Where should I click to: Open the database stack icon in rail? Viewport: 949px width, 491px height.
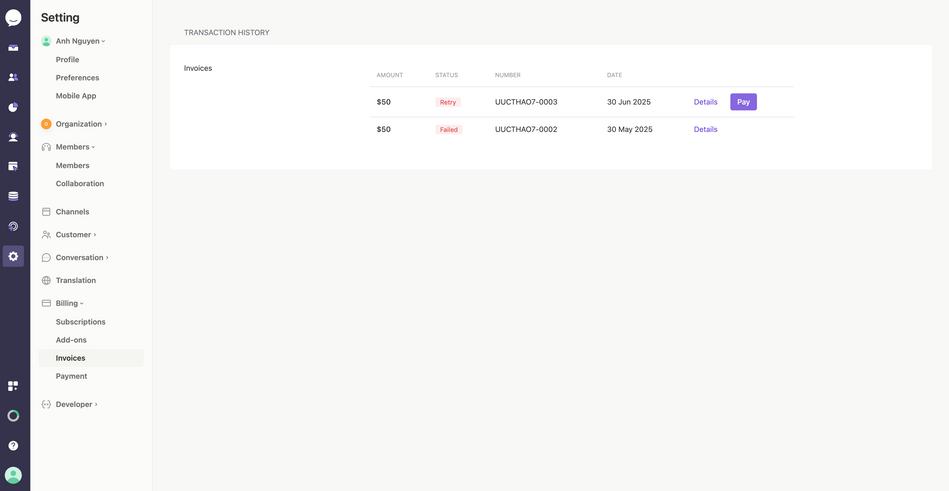[13, 196]
